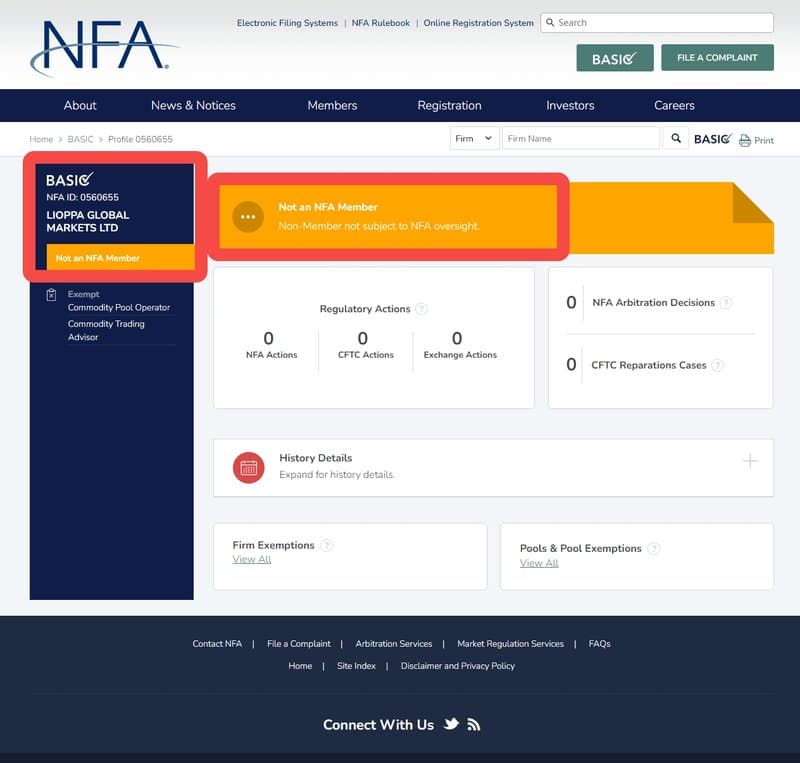The image size is (800, 763).
Task: Click into the Firm Name input field
Action: tap(580, 139)
